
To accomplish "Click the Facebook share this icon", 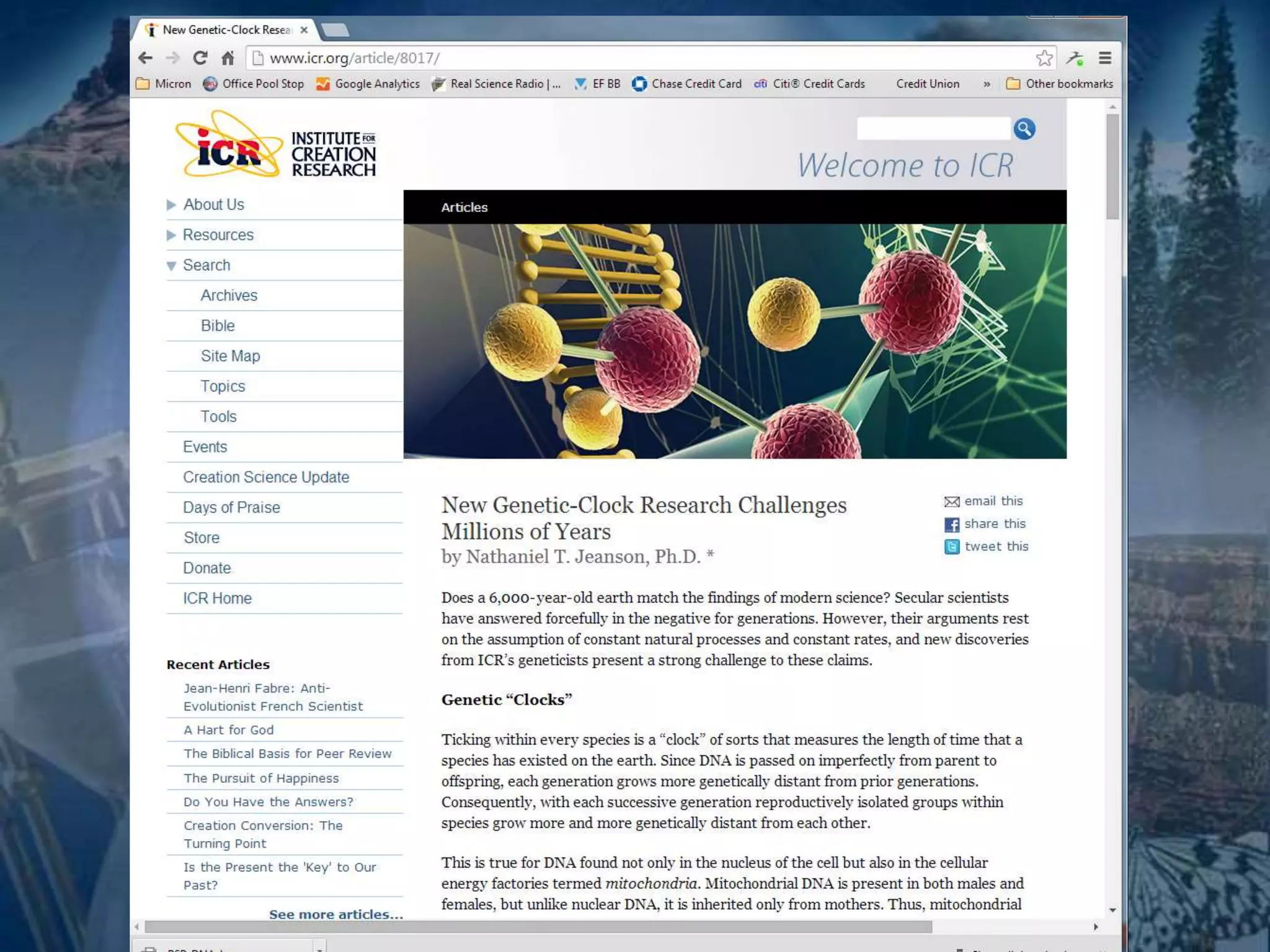I will click(x=951, y=525).
